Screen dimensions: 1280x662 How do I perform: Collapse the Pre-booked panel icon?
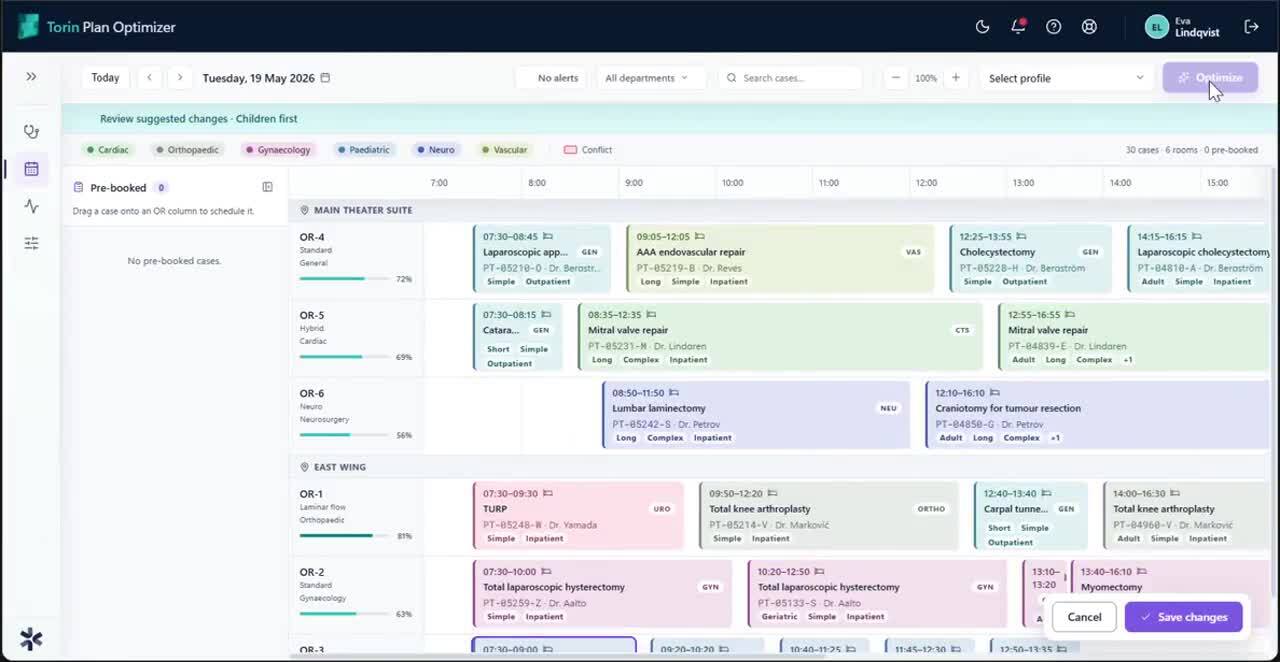point(267,187)
